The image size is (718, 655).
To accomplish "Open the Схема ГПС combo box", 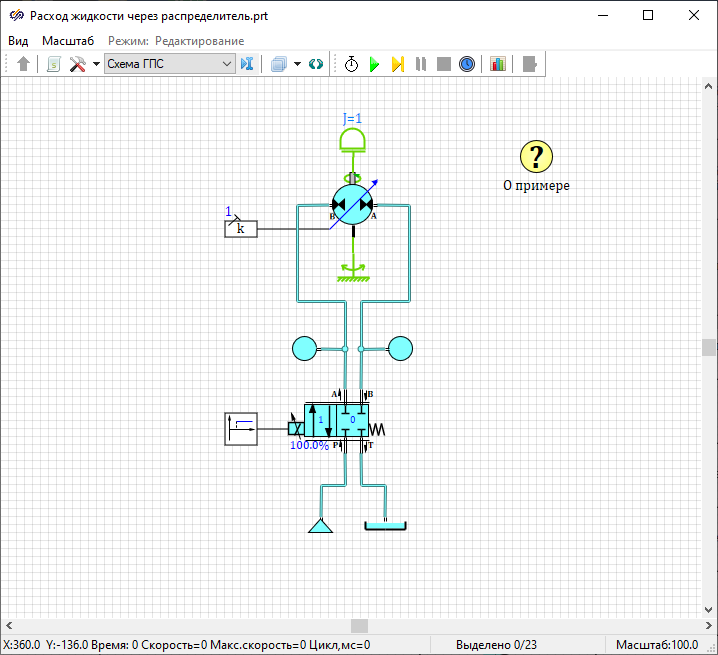I will point(169,64).
